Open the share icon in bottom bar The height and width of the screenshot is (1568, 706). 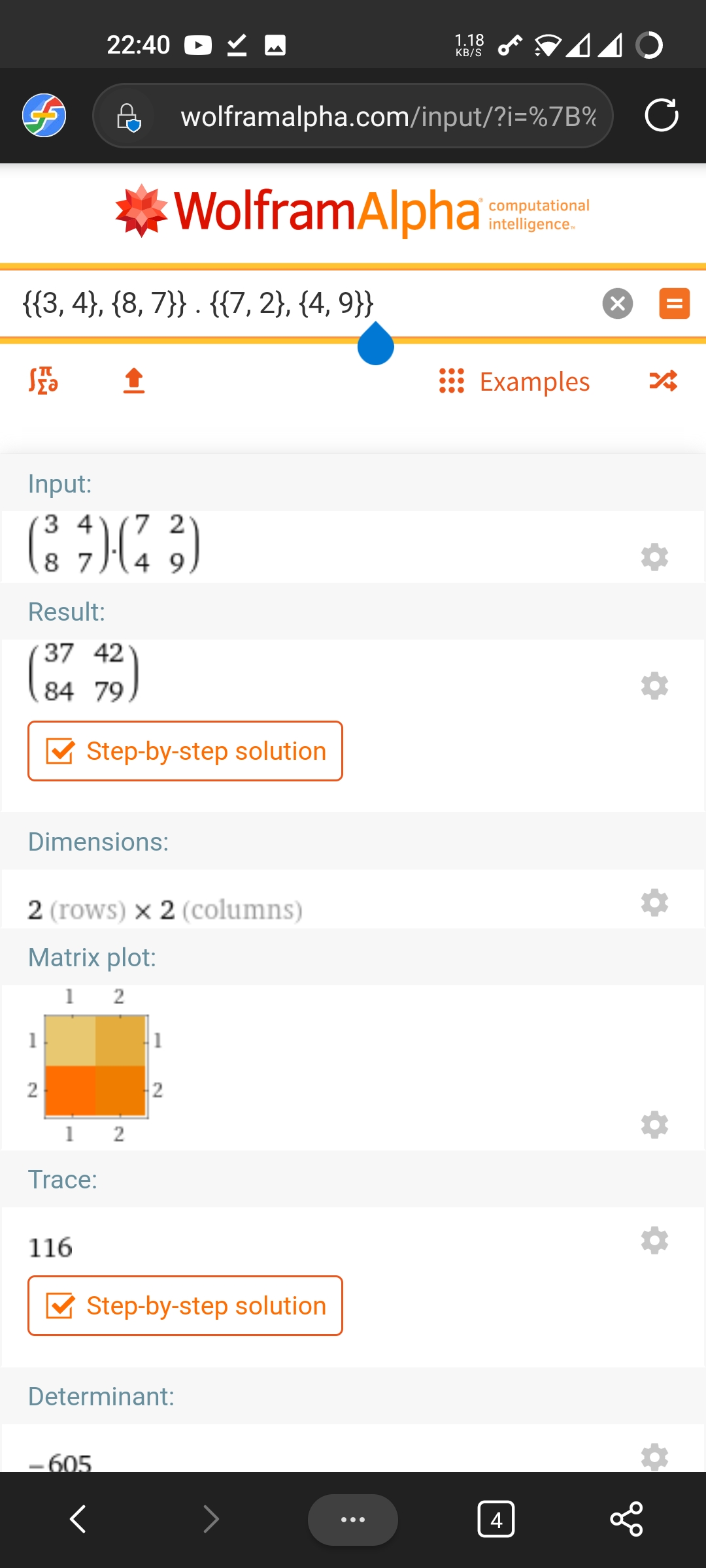(x=626, y=1519)
